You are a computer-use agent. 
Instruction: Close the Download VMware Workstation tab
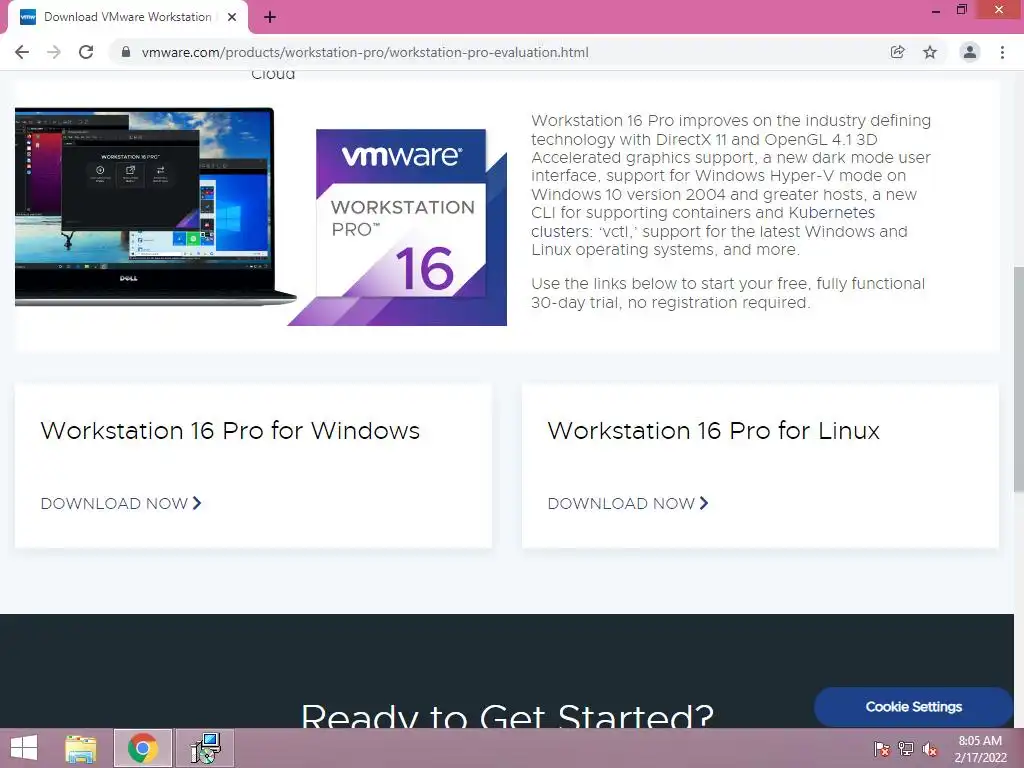[x=232, y=17]
